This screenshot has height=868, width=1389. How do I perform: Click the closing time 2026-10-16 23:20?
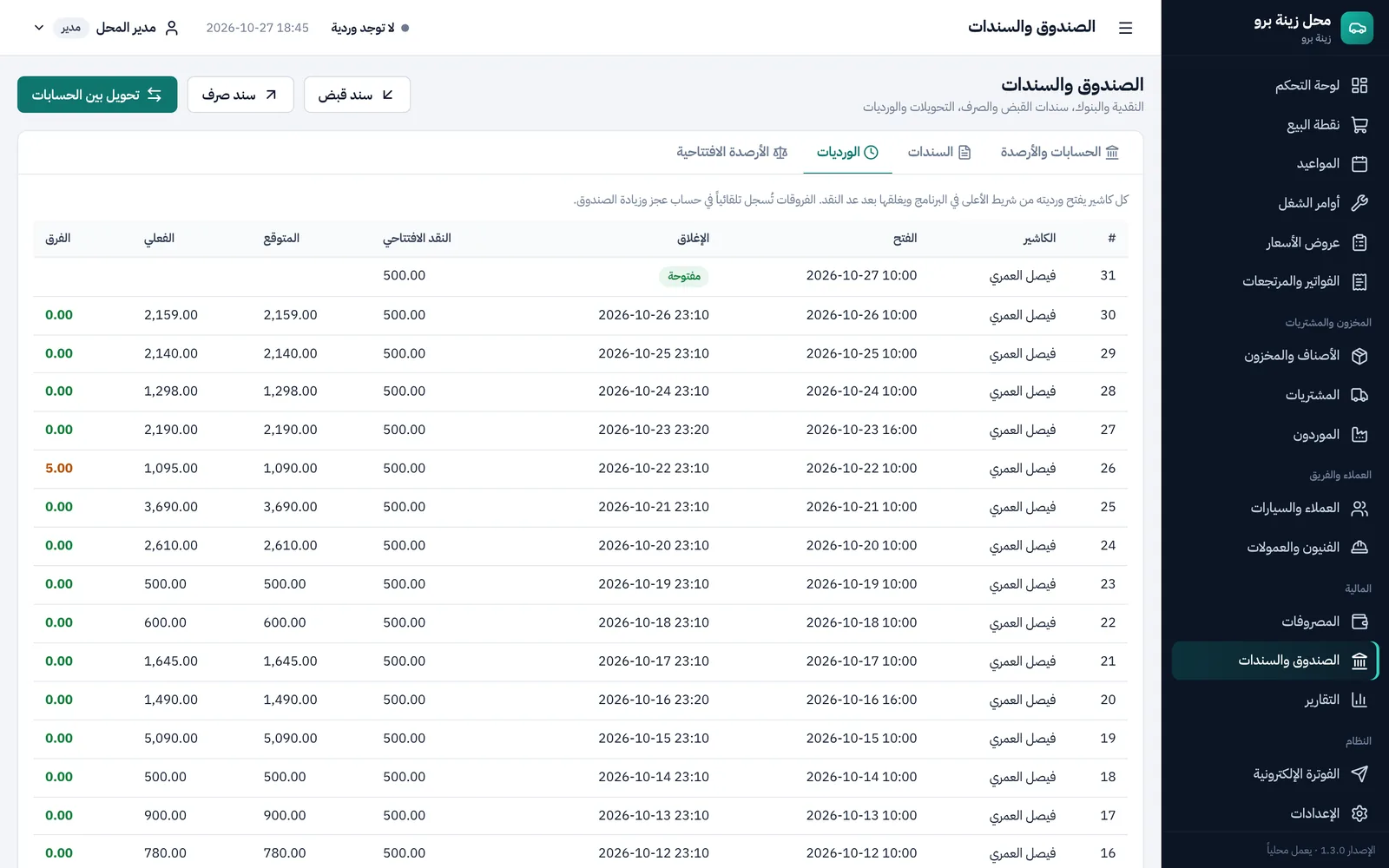click(x=654, y=700)
